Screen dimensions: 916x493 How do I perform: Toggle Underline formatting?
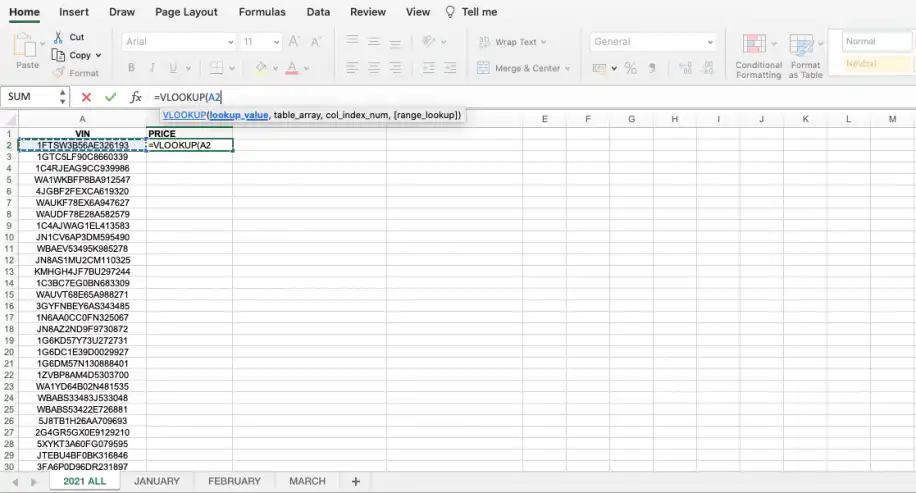[173, 68]
